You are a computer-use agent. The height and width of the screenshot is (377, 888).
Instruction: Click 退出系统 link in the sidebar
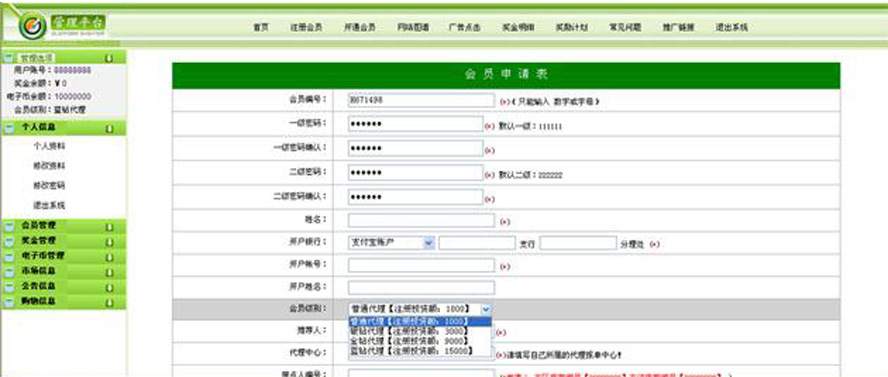click(x=49, y=205)
